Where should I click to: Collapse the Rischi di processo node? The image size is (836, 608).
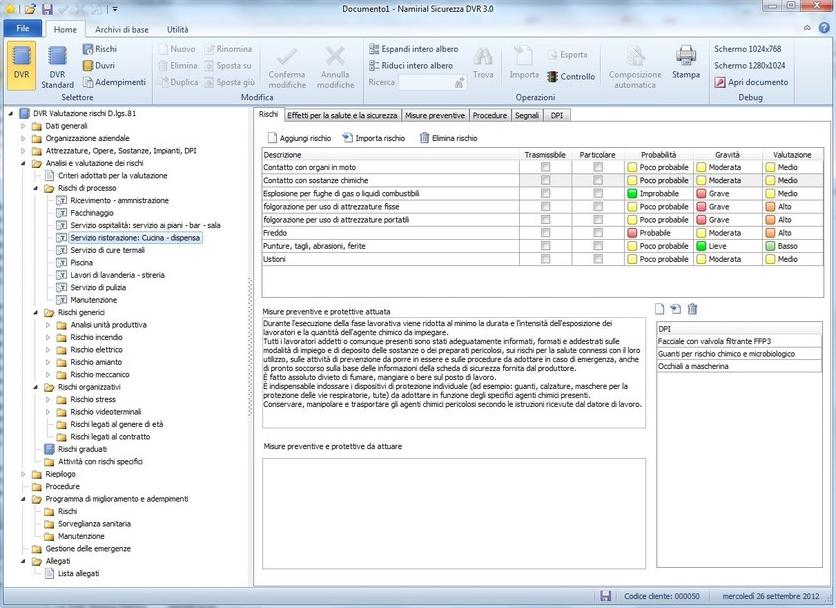[x=36, y=188]
